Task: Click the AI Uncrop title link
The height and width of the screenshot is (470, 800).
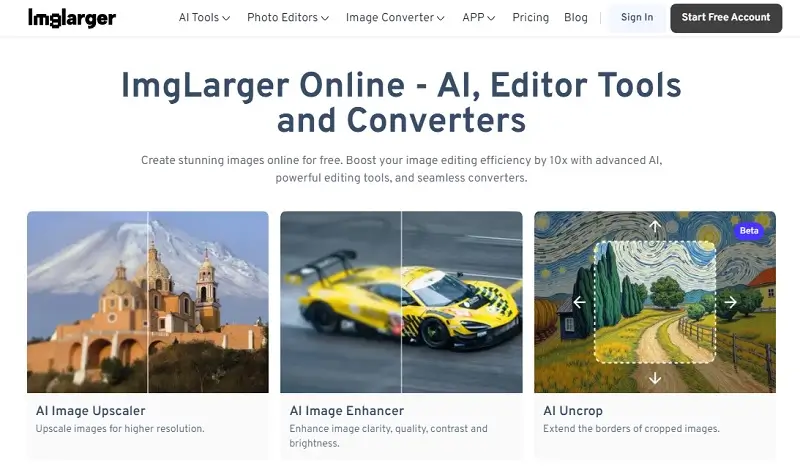Action: point(573,411)
